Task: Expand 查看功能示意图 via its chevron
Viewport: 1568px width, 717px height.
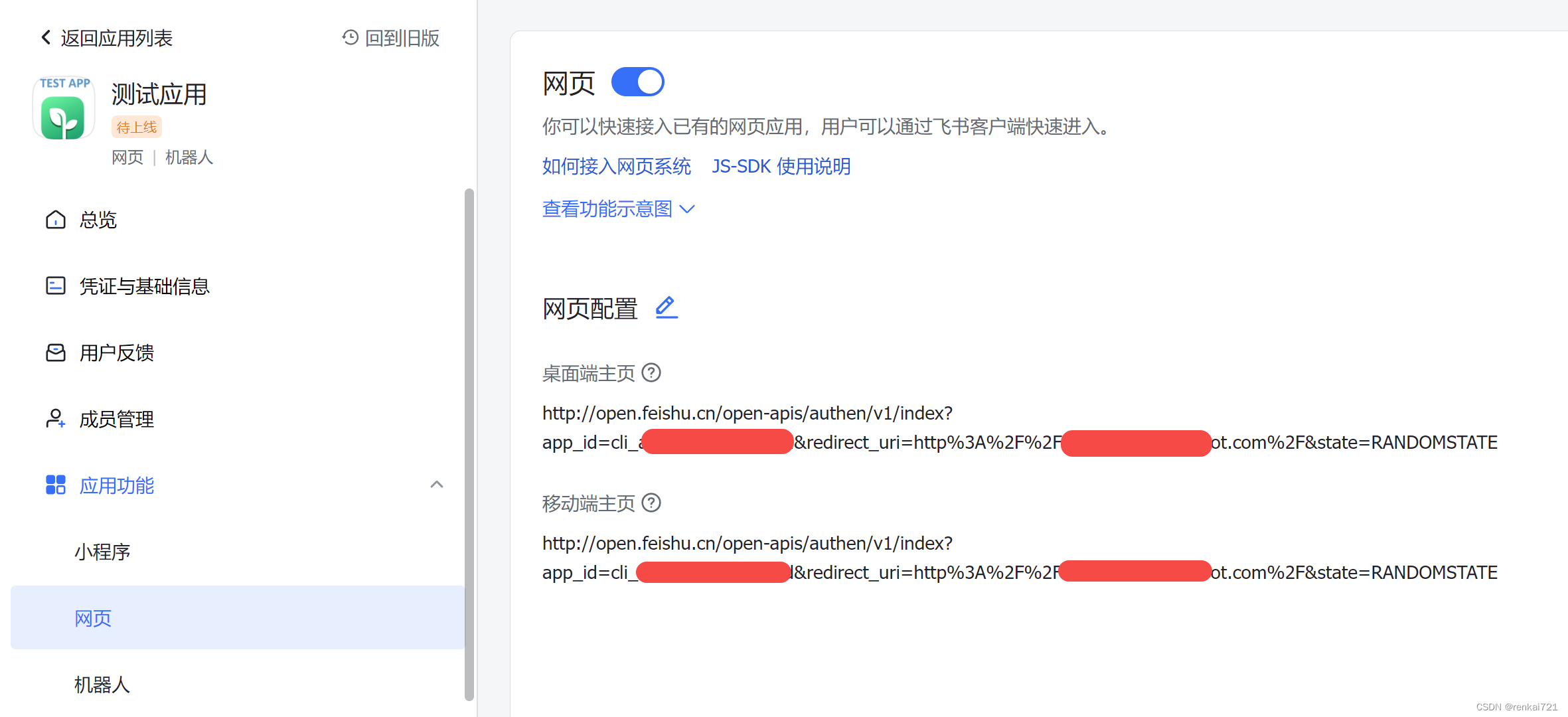Action: (688, 209)
